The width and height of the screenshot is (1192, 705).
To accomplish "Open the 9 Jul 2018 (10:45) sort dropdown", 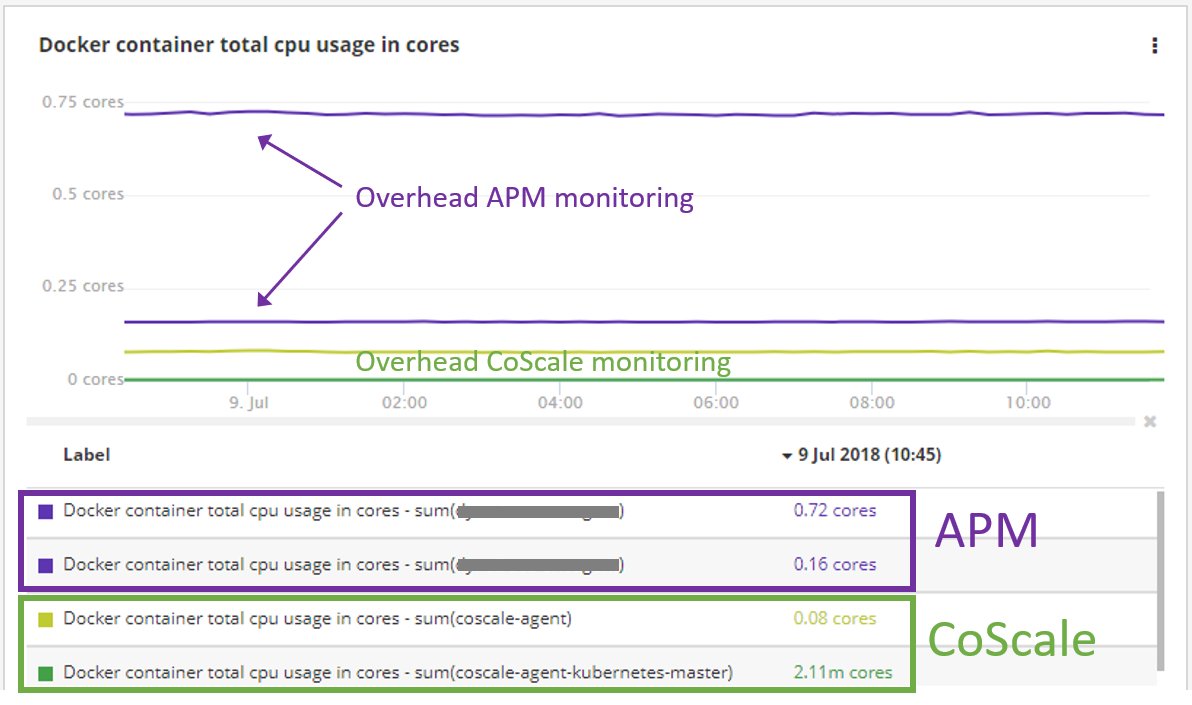I will (x=862, y=455).
